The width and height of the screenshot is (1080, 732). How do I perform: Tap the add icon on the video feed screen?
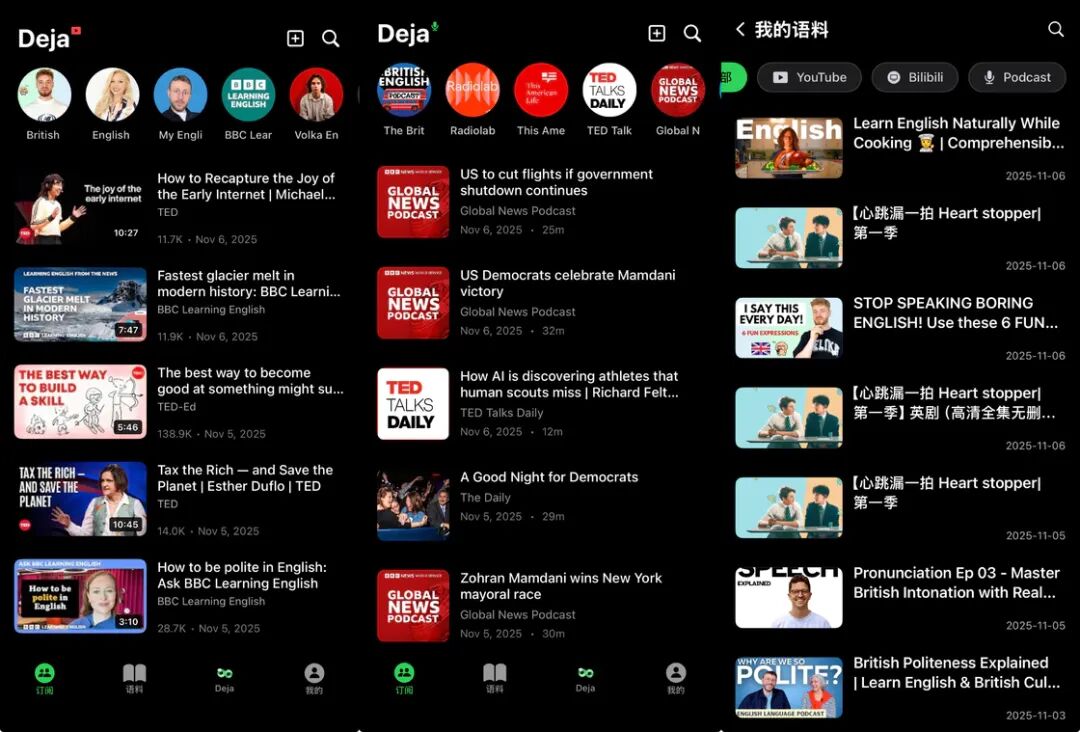[295, 39]
